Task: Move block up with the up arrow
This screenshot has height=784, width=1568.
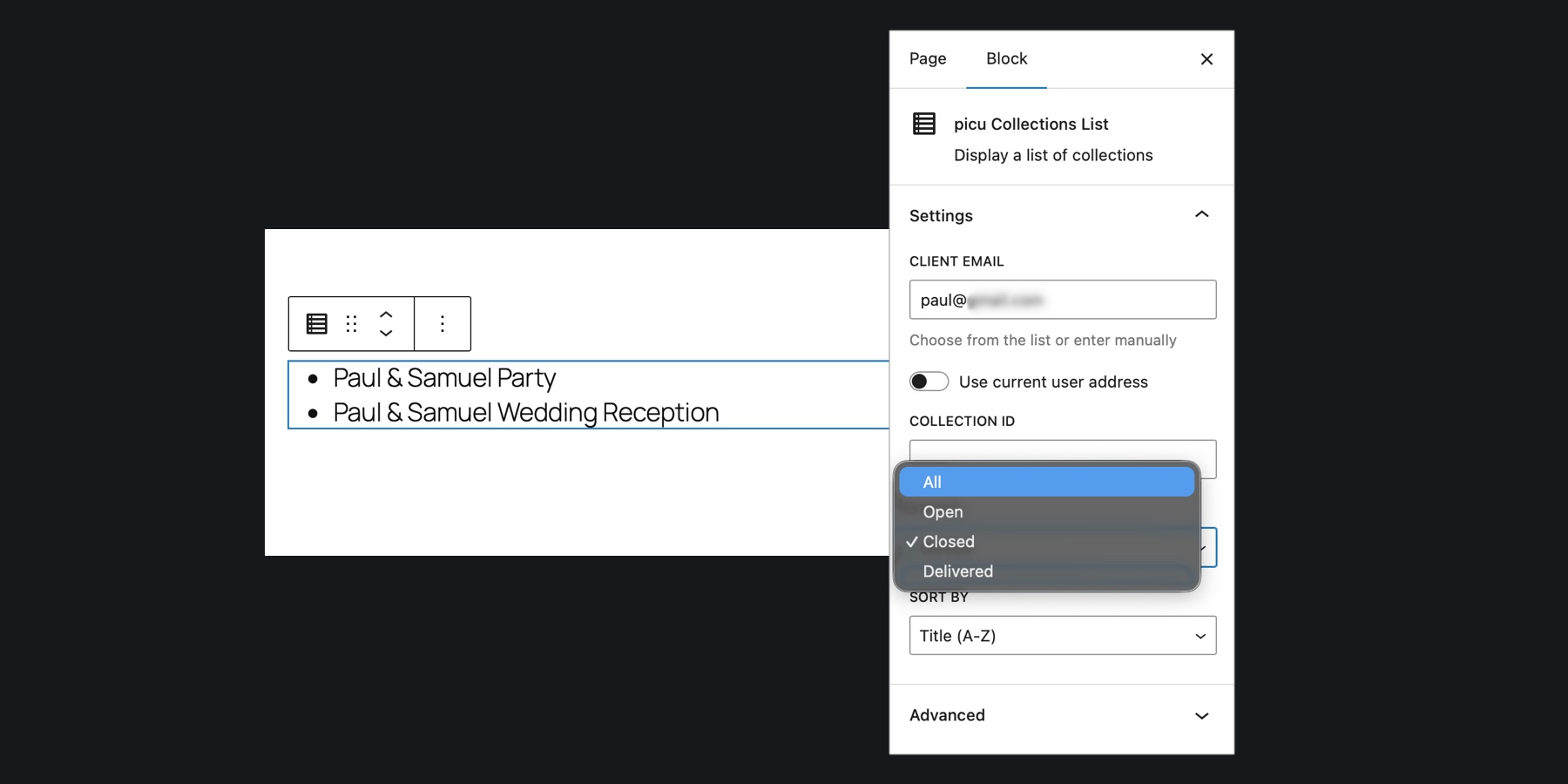Action: [x=386, y=314]
